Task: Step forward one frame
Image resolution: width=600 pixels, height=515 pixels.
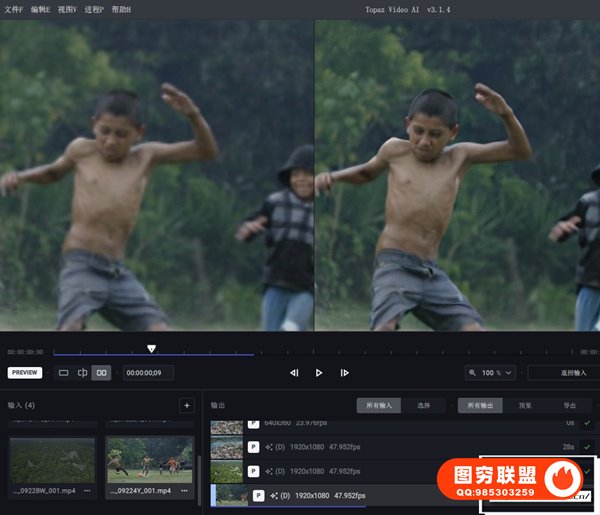Action: [344, 373]
